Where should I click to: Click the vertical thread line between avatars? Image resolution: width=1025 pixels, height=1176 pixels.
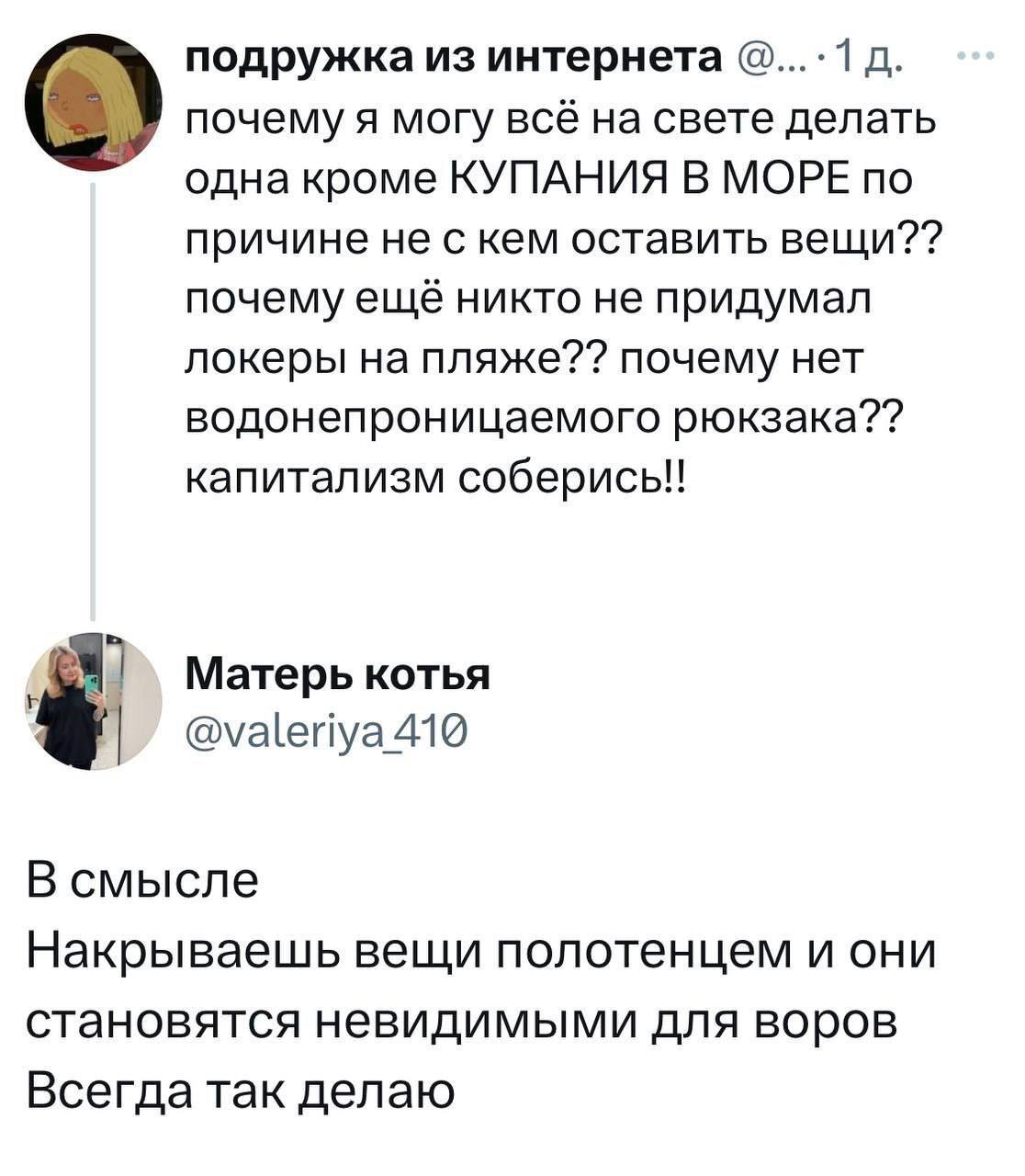[x=94, y=395]
